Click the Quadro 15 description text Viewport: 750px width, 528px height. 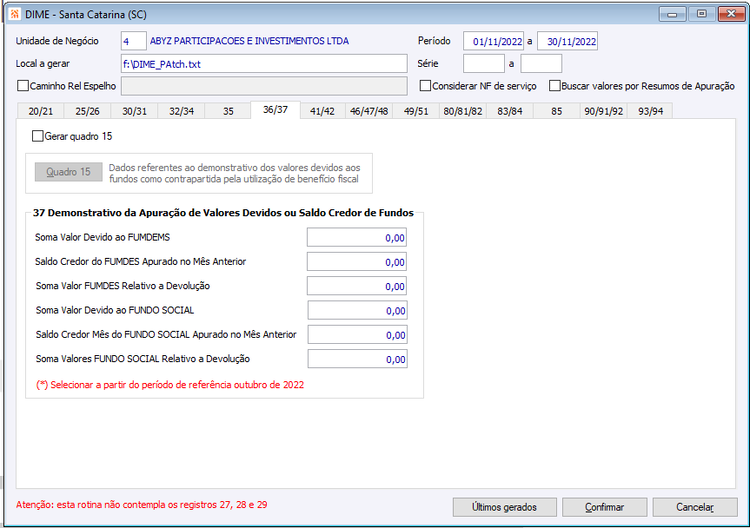click(x=234, y=173)
